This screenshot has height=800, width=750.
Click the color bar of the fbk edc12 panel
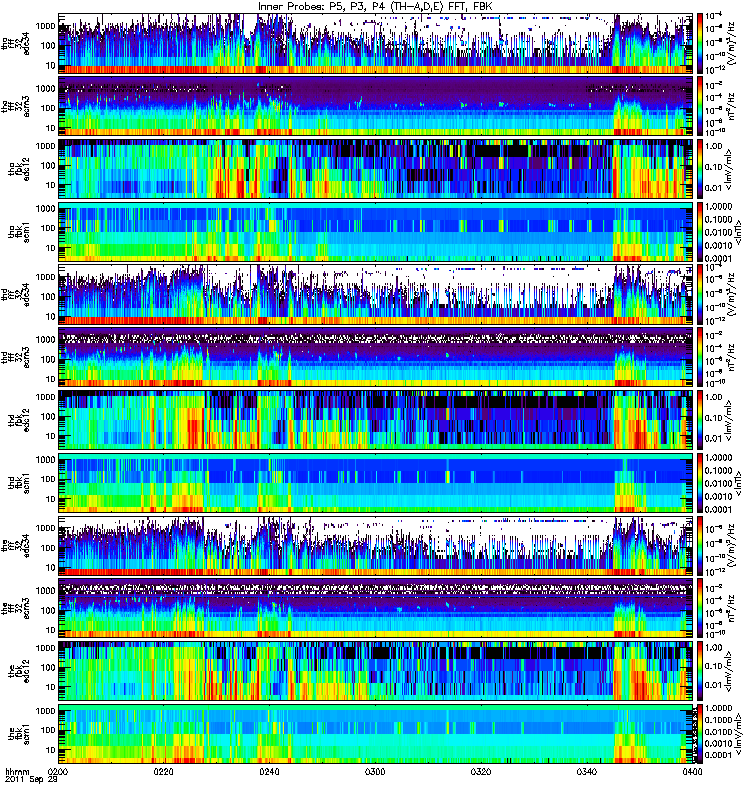tap(699, 671)
